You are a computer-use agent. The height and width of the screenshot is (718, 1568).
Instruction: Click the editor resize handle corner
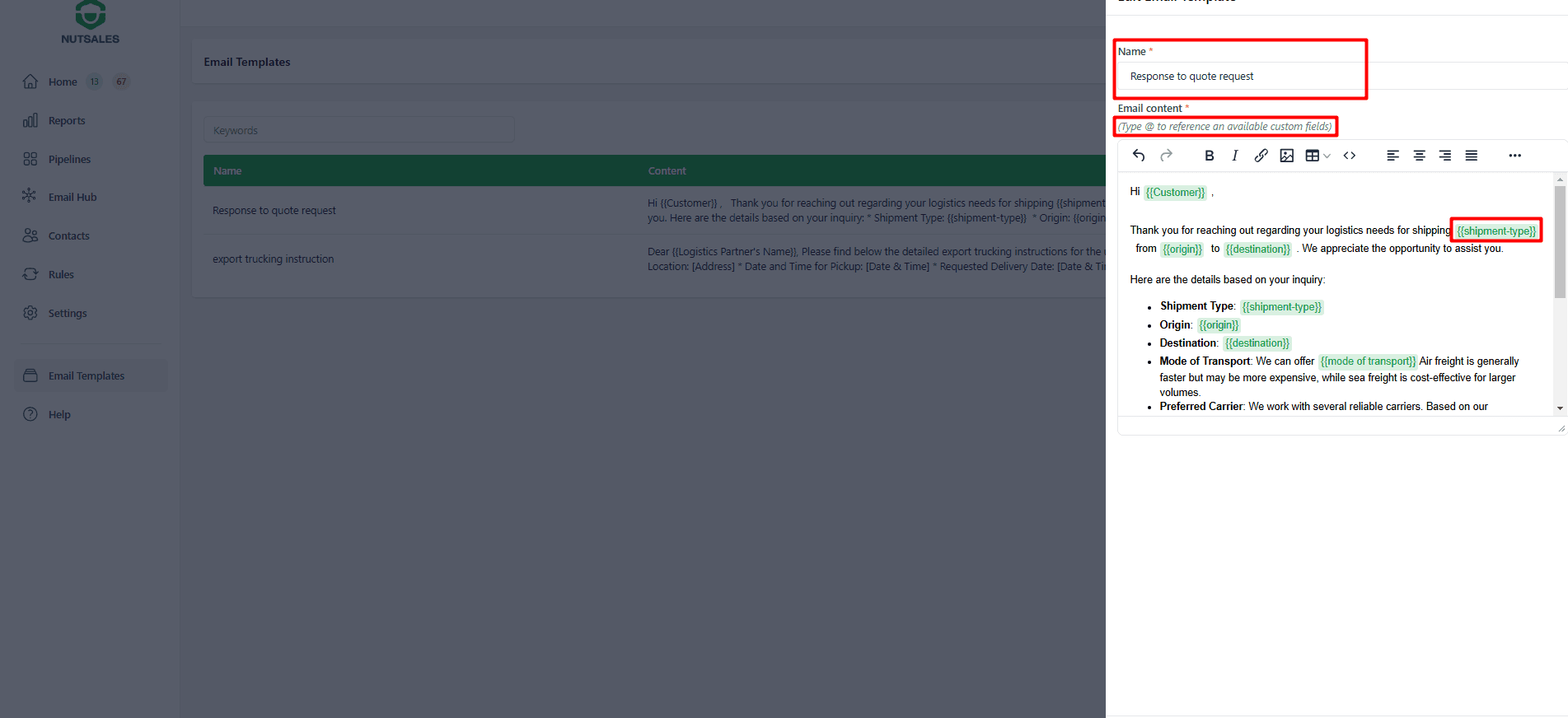(1561, 428)
